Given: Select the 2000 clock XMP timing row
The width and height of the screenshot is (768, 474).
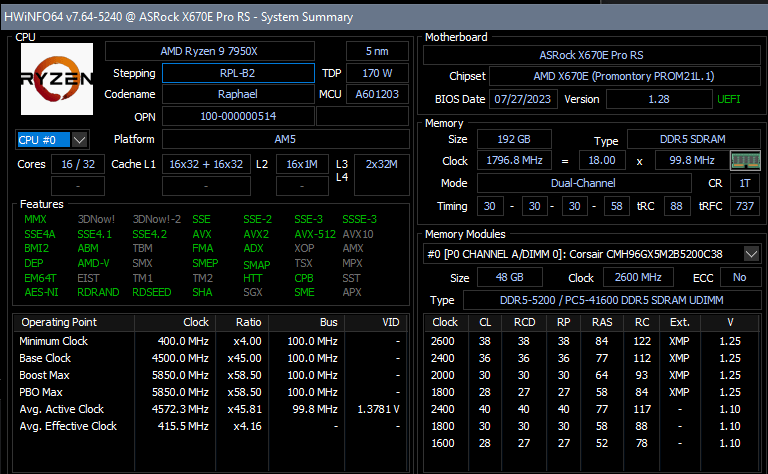Looking at the screenshot, I should 593,375.
